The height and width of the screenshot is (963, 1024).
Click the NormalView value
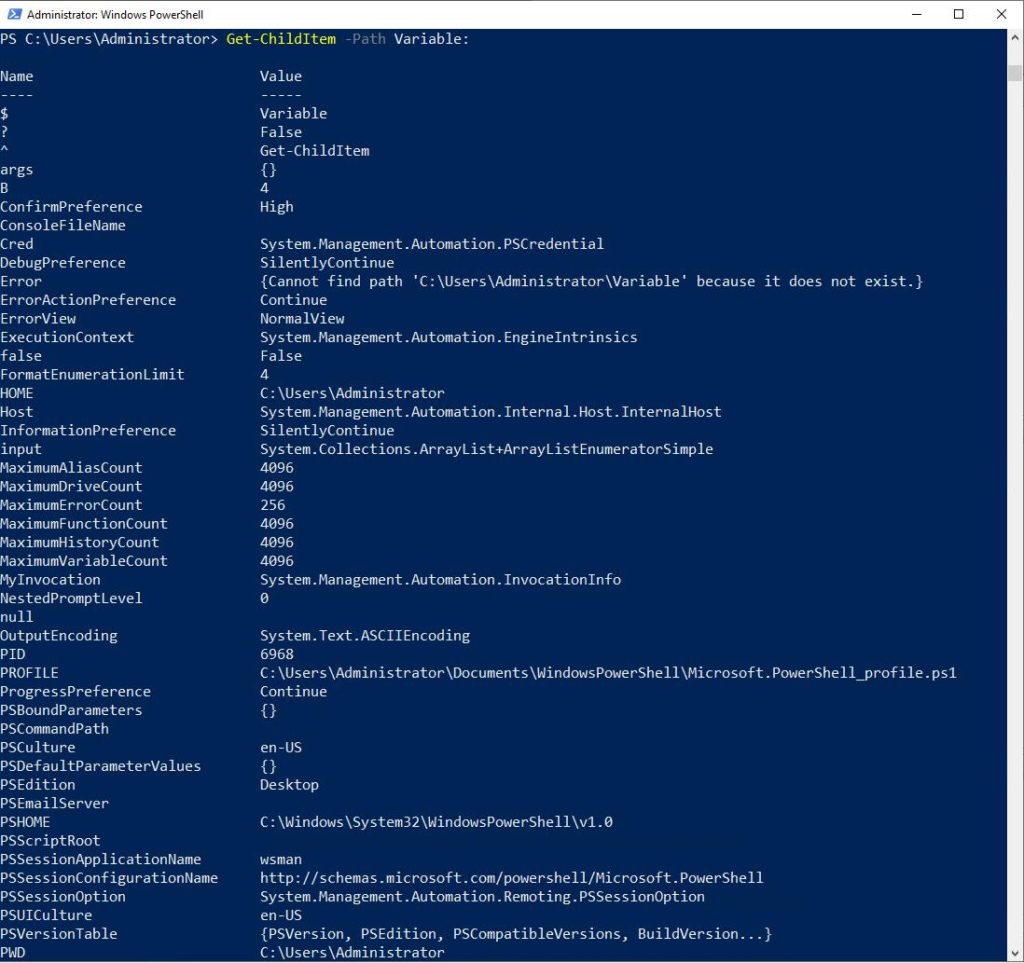click(x=302, y=319)
